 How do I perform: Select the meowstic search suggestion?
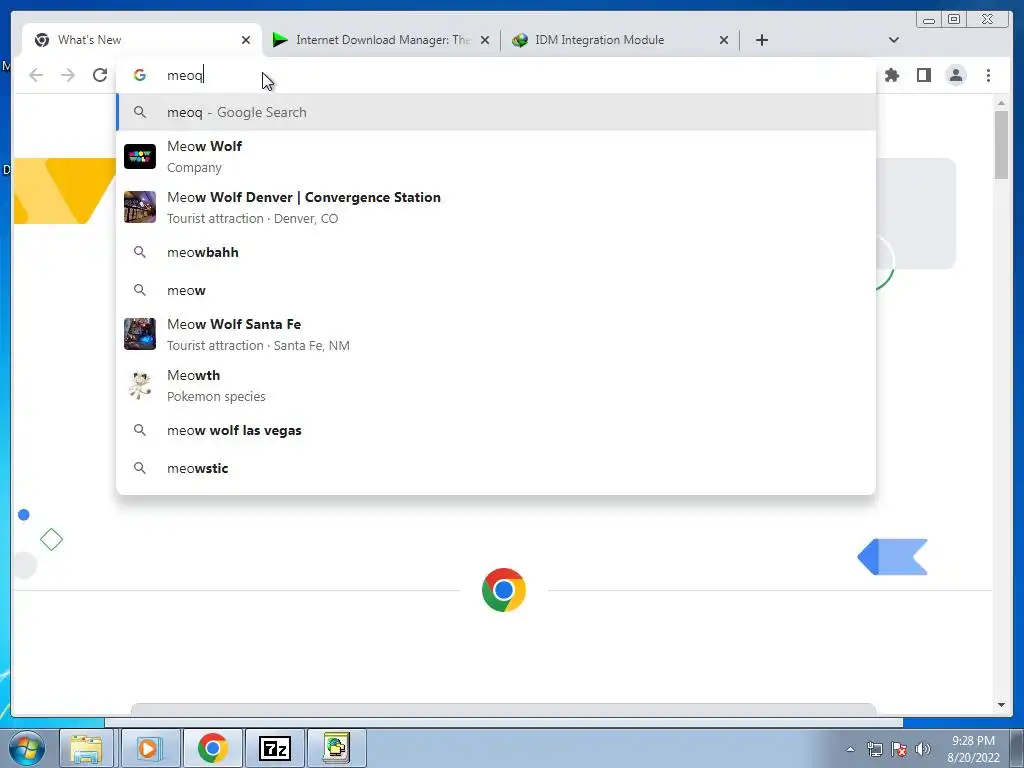(496, 468)
